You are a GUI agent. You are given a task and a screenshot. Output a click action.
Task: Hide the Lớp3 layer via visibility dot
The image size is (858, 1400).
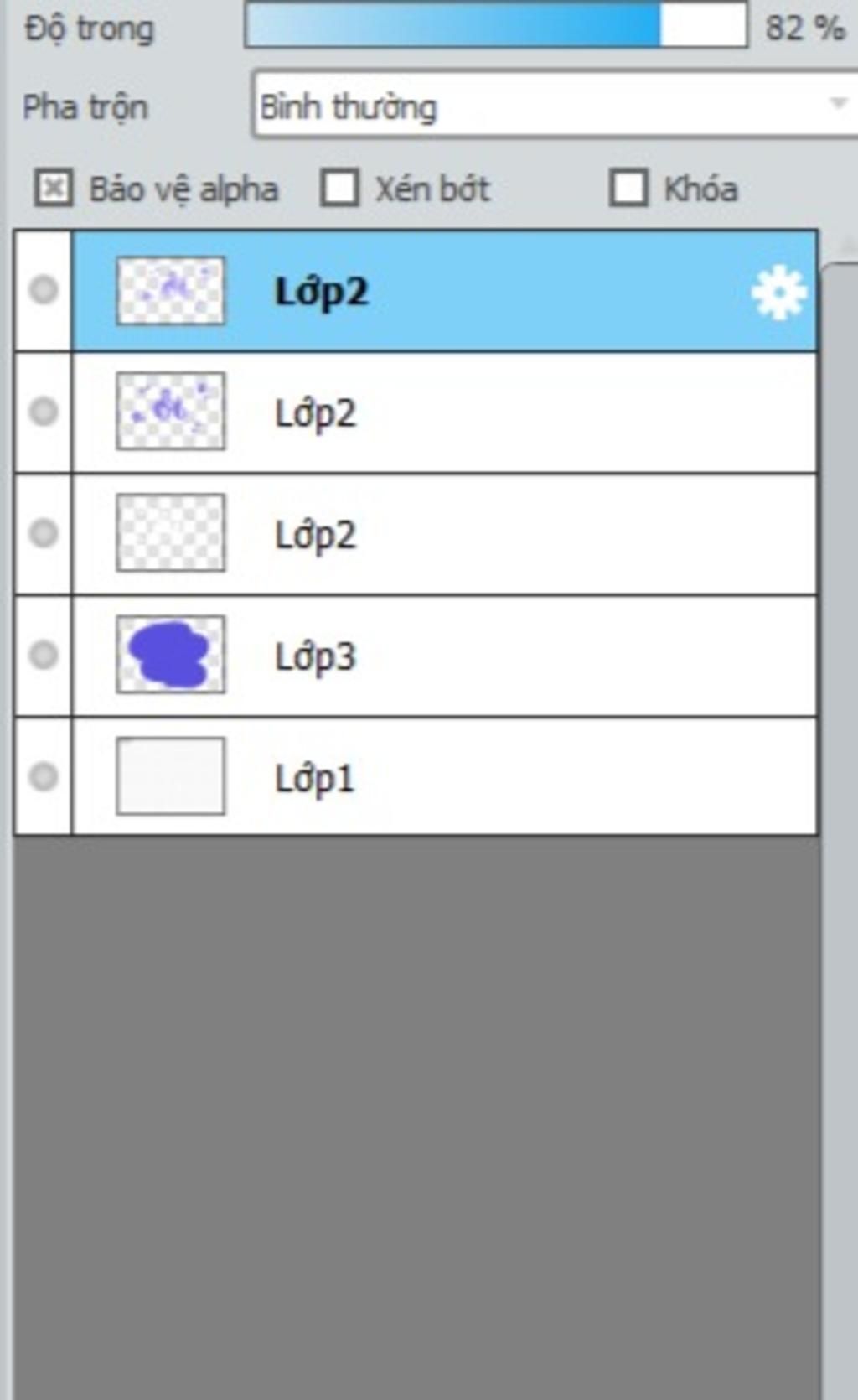click(44, 655)
